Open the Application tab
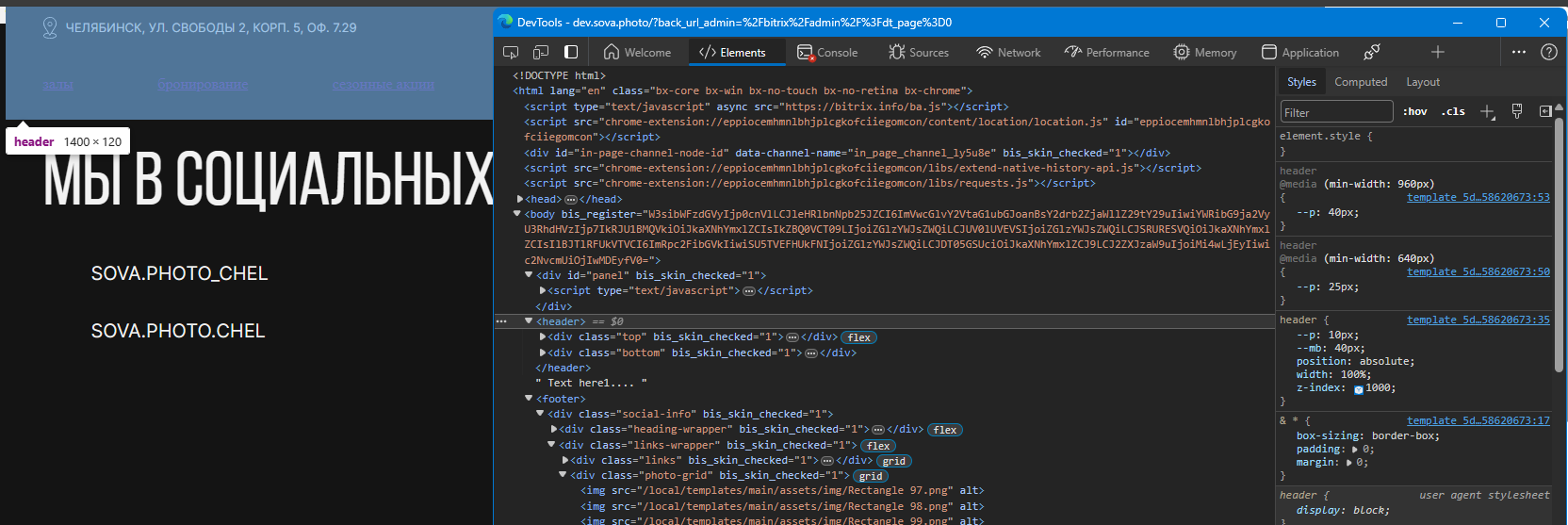The width and height of the screenshot is (1568, 525). [1300, 53]
